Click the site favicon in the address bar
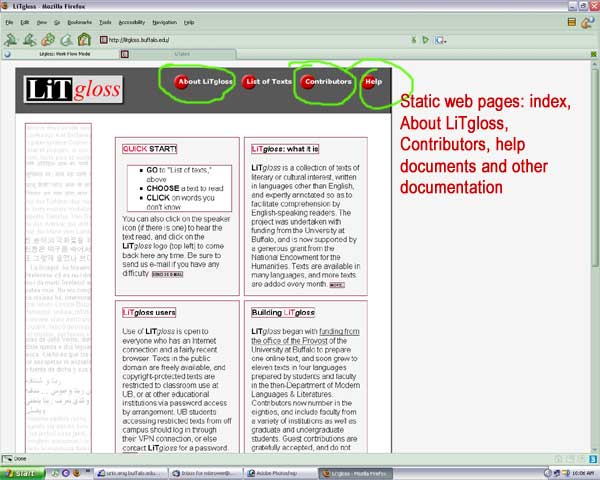Screen dimensions: 600x480 pos(103,40)
